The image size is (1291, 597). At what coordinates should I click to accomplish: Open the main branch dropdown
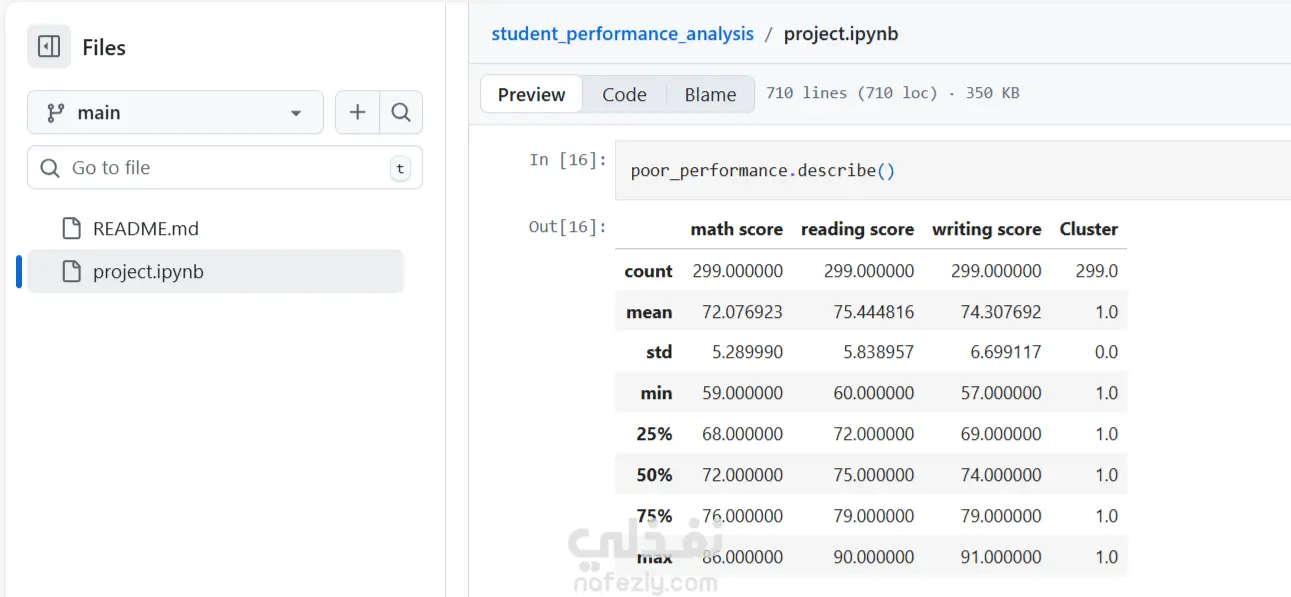(x=175, y=113)
